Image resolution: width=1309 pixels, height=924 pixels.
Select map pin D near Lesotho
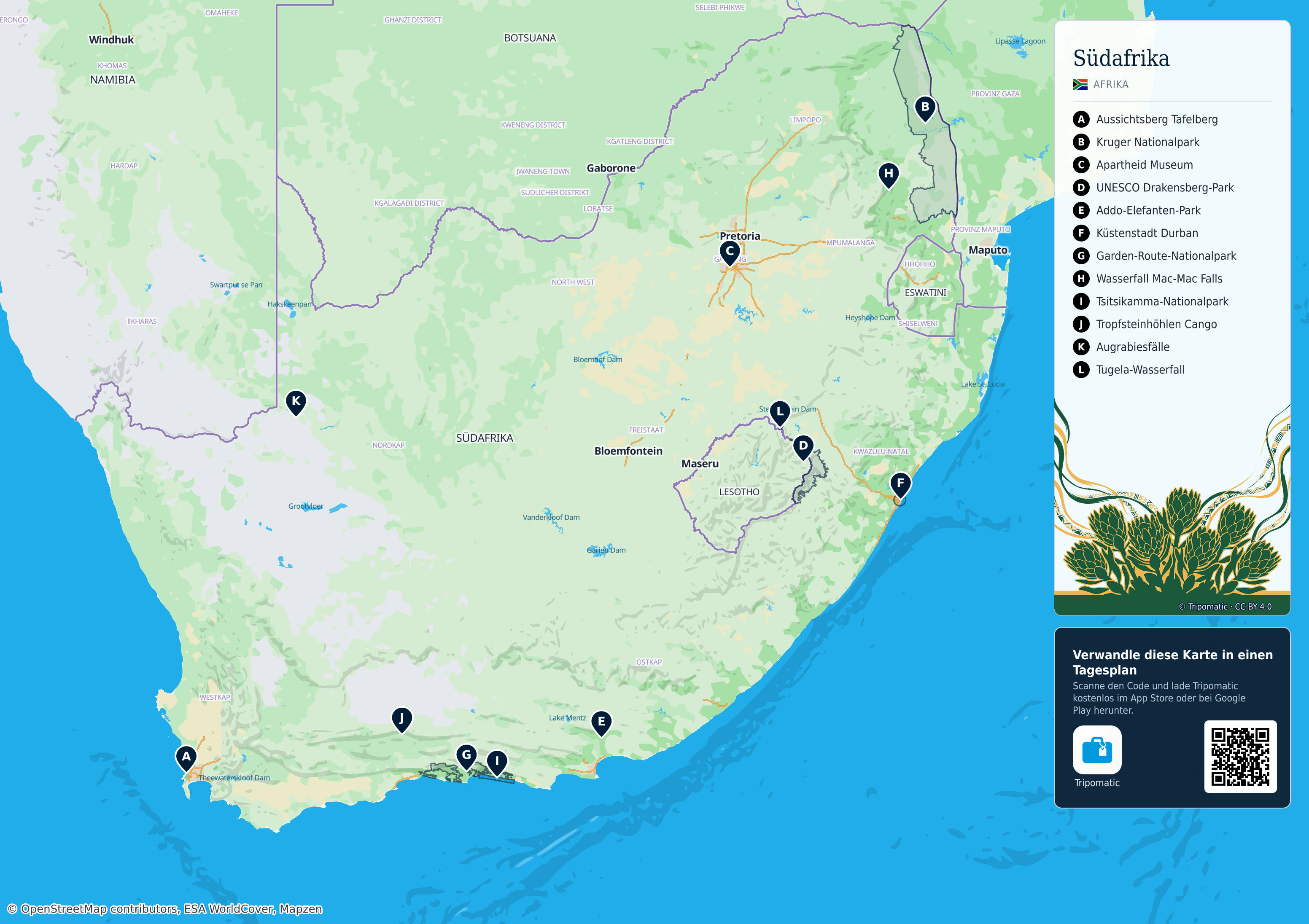[x=803, y=448]
